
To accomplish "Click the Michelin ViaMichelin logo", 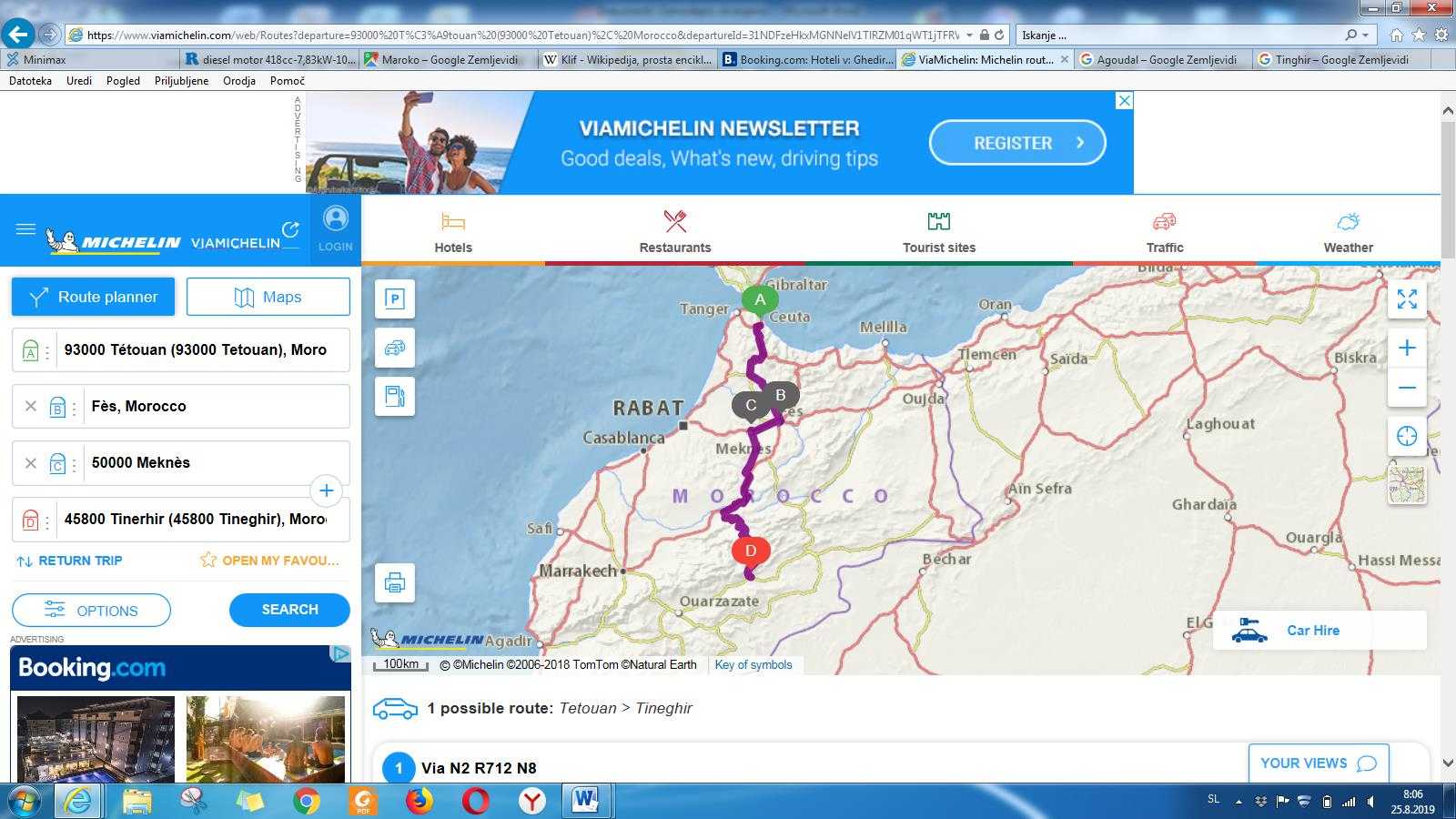I will tap(164, 242).
